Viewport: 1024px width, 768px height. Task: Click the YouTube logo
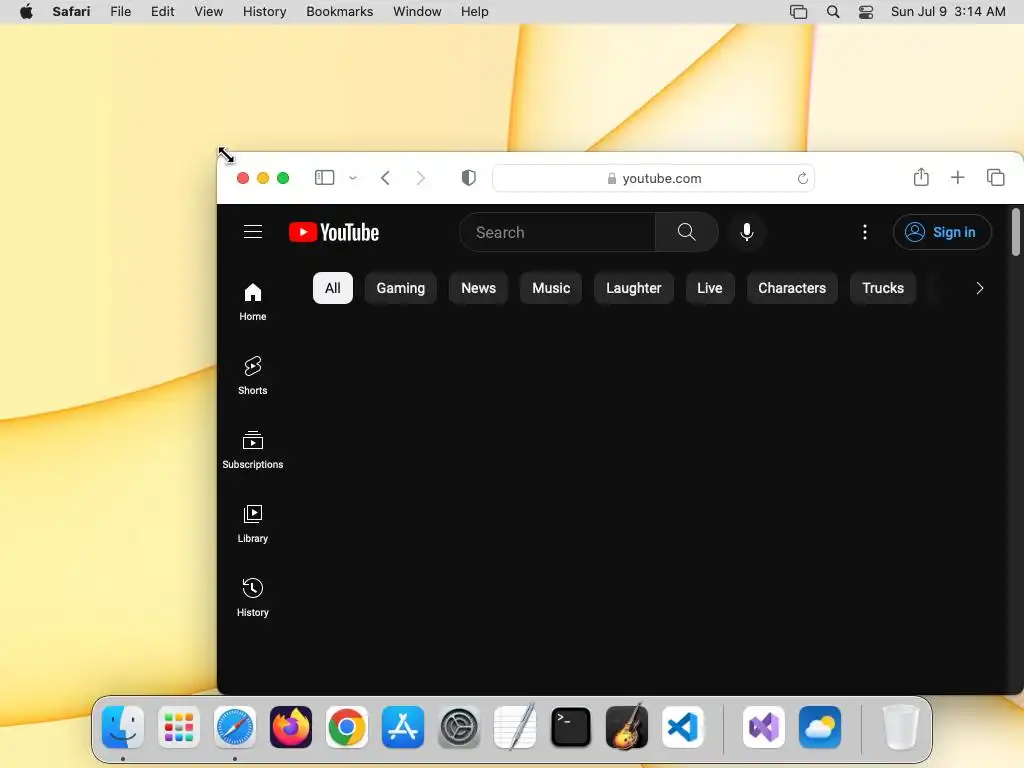(x=334, y=232)
